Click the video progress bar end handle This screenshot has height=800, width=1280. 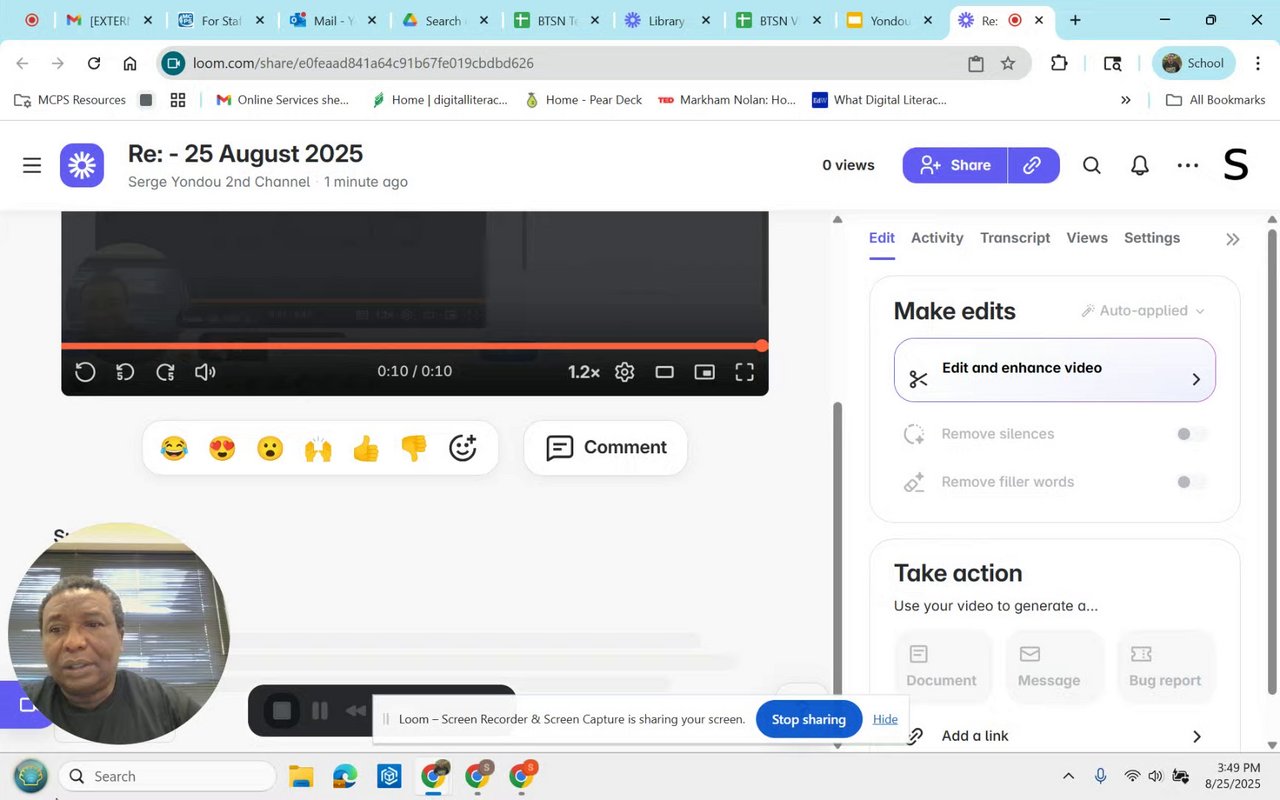click(762, 345)
